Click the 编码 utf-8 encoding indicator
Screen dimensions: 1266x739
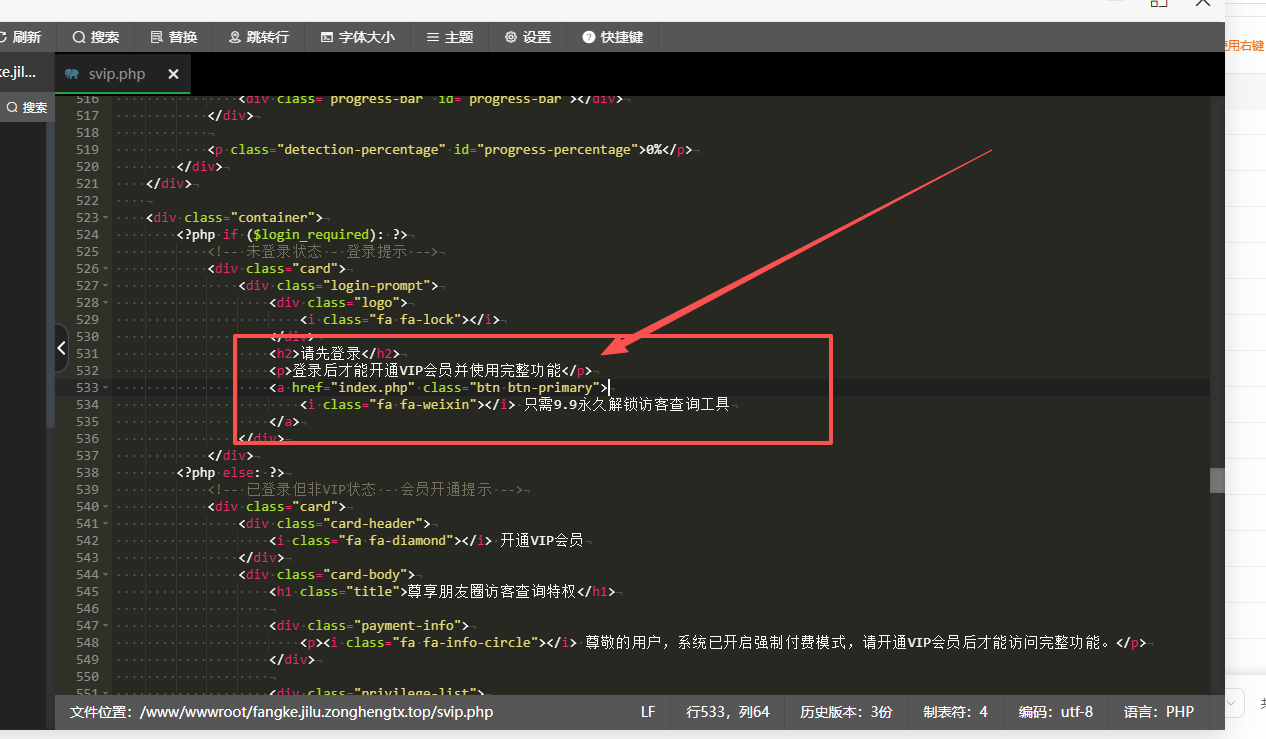click(x=1055, y=711)
